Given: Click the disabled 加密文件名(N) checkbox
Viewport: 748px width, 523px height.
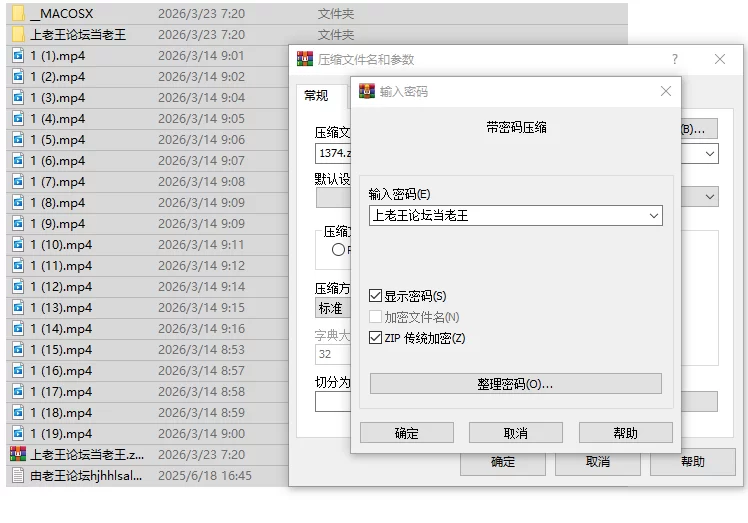Looking at the screenshot, I should (x=375, y=317).
